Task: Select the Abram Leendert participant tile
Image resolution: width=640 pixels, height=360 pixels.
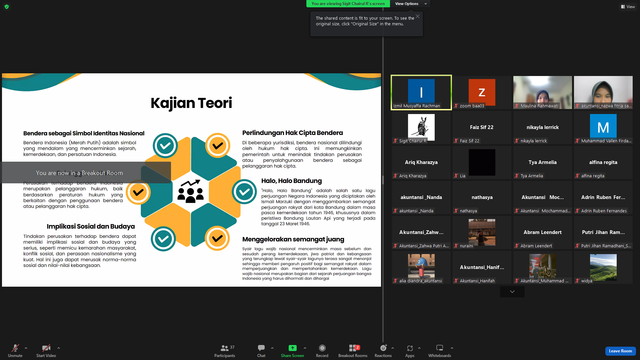Action: tap(542, 233)
